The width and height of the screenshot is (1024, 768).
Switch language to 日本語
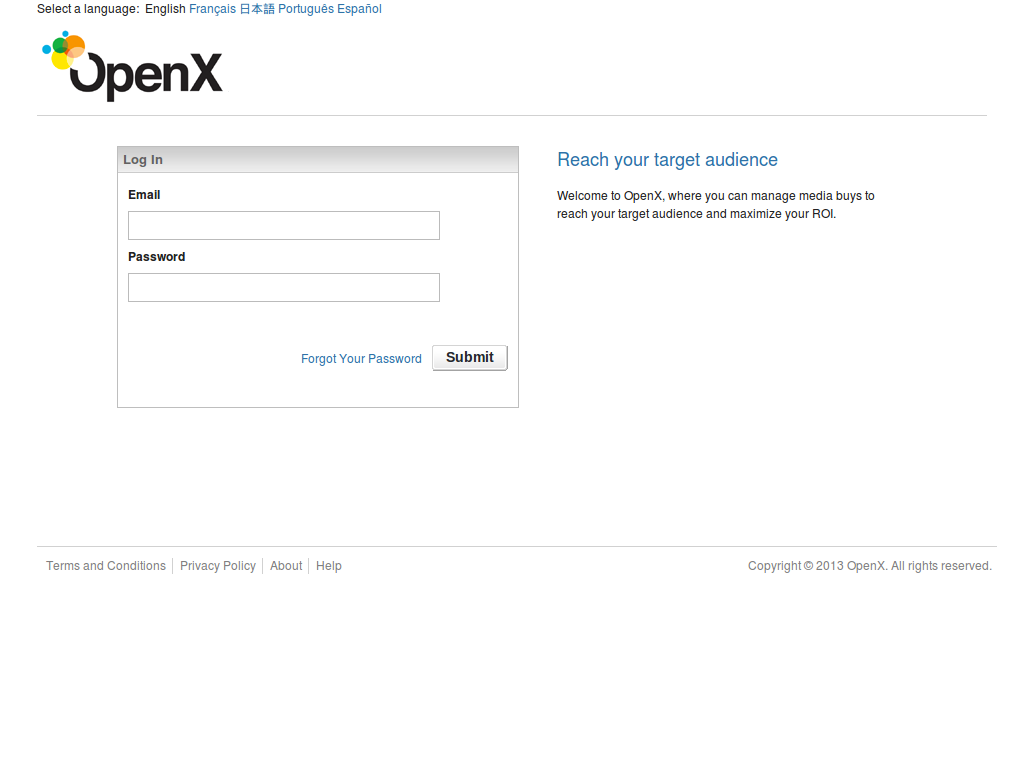[x=257, y=9]
